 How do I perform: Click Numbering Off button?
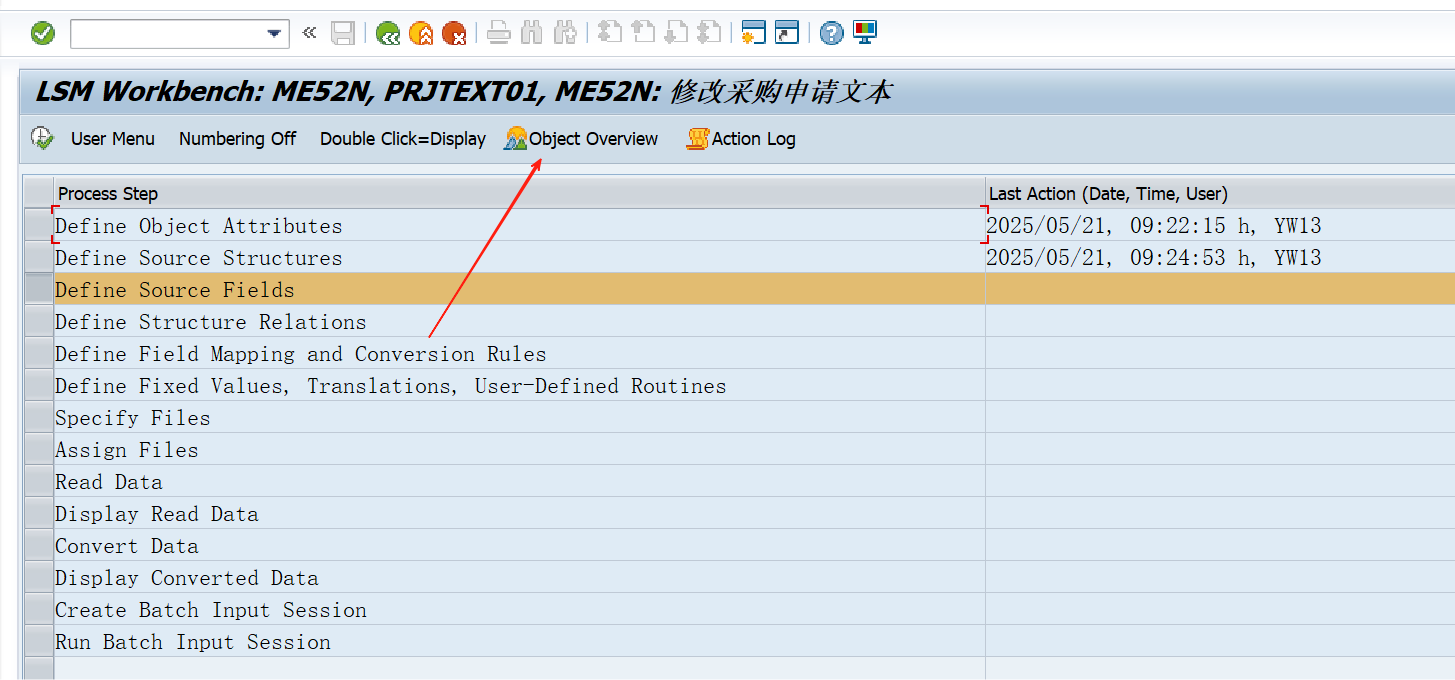[237, 139]
